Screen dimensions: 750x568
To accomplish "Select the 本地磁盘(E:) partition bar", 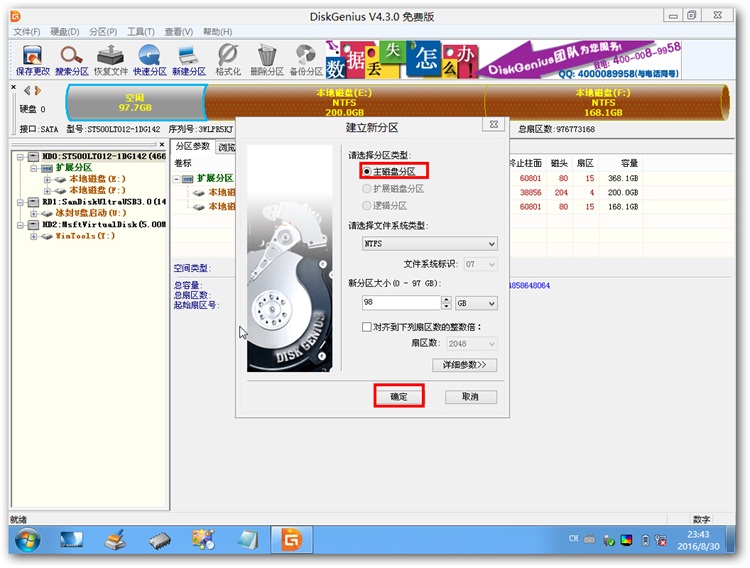I will coord(344,102).
